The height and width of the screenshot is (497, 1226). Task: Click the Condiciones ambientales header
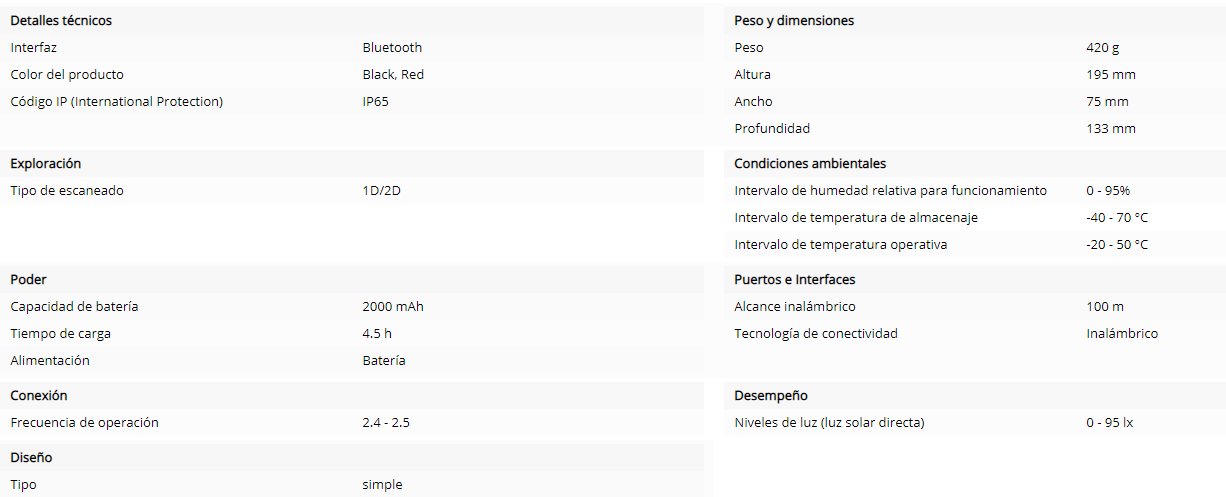click(x=810, y=163)
